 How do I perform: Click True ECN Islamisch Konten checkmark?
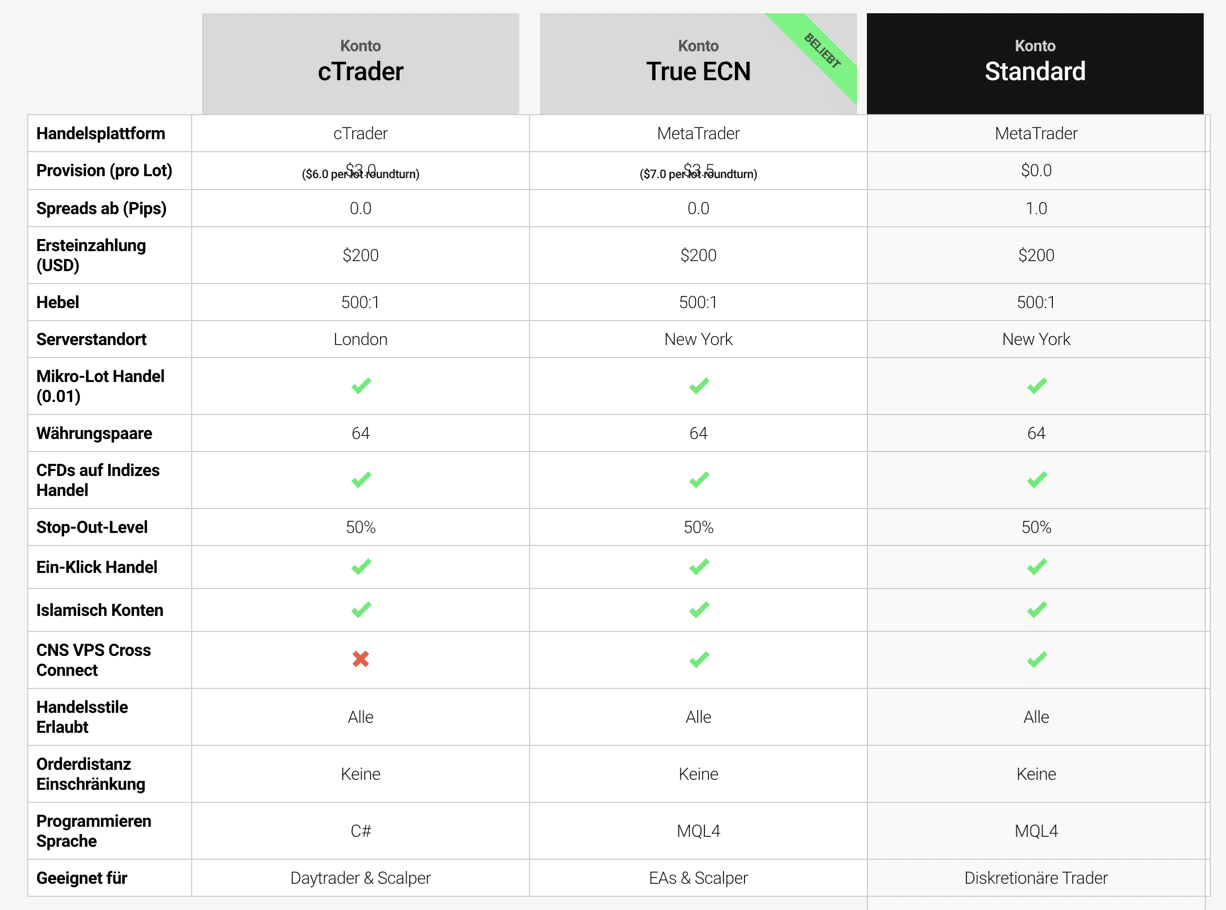click(x=699, y=610)
